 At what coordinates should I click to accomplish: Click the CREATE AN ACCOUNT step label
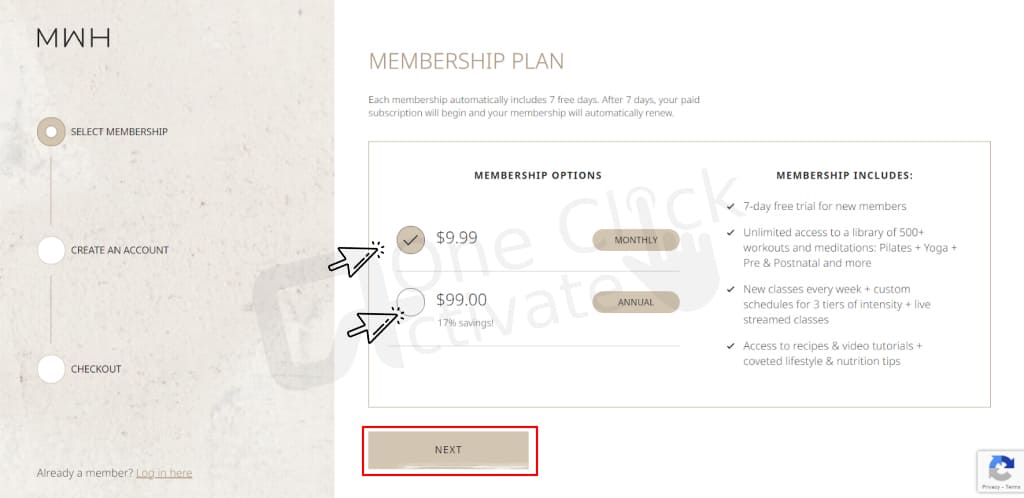tap(120, 250)
